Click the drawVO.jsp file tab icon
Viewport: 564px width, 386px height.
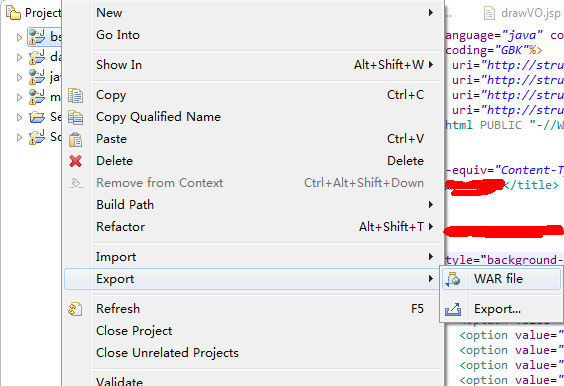[489, 13]
